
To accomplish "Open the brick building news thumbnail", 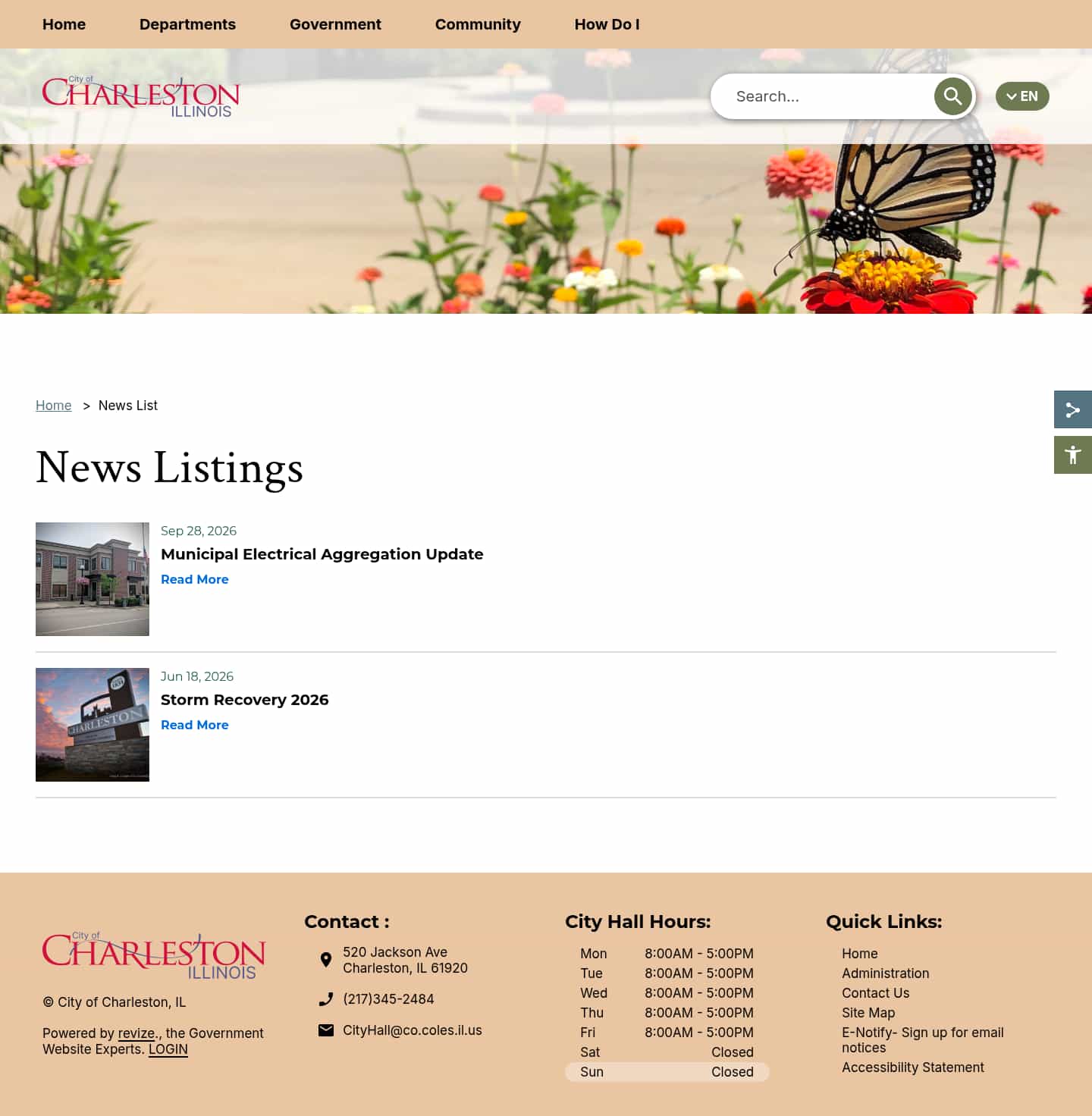I will (93, 579).
